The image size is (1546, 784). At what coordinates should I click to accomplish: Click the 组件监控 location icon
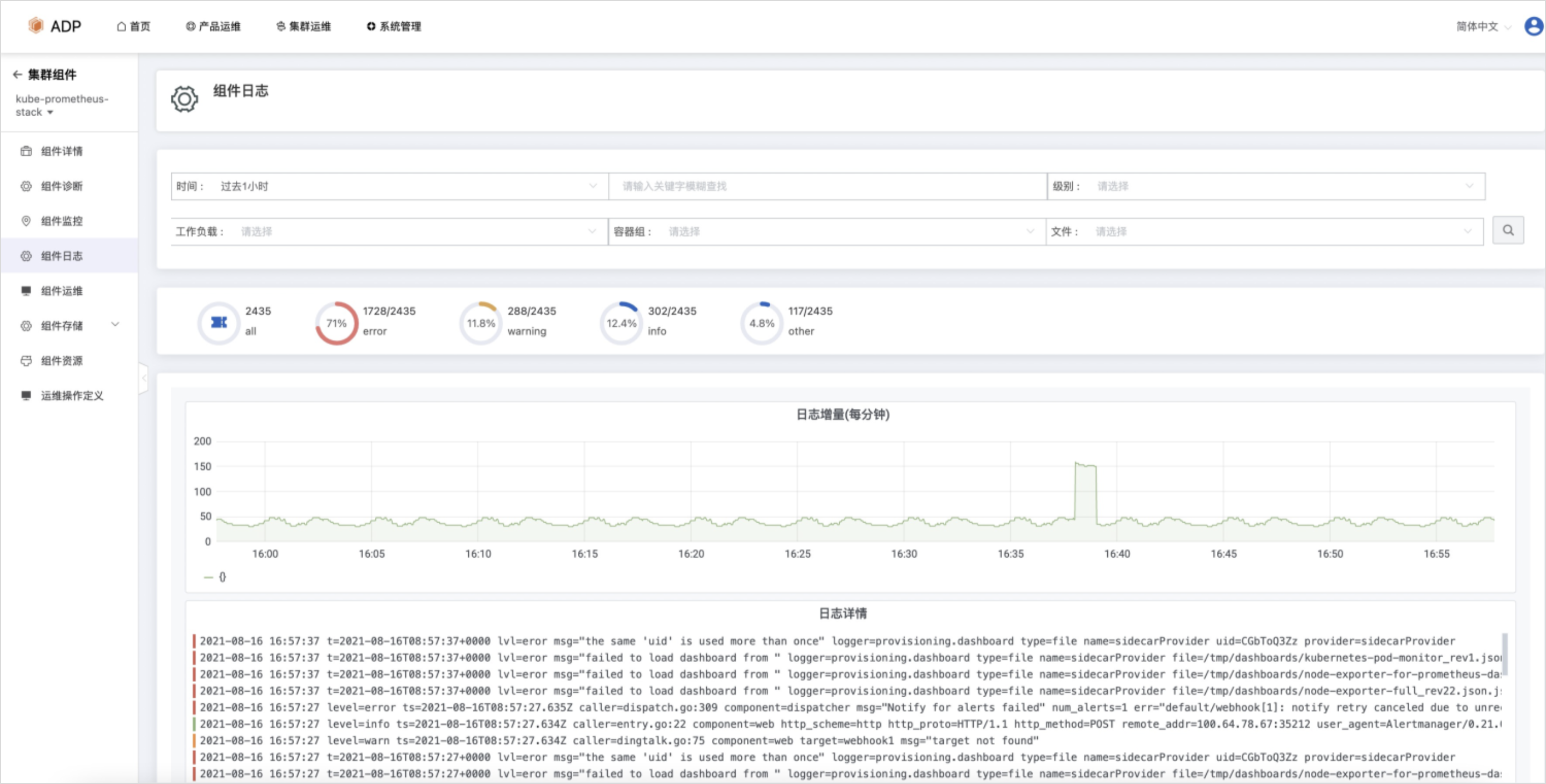(26, 221)
